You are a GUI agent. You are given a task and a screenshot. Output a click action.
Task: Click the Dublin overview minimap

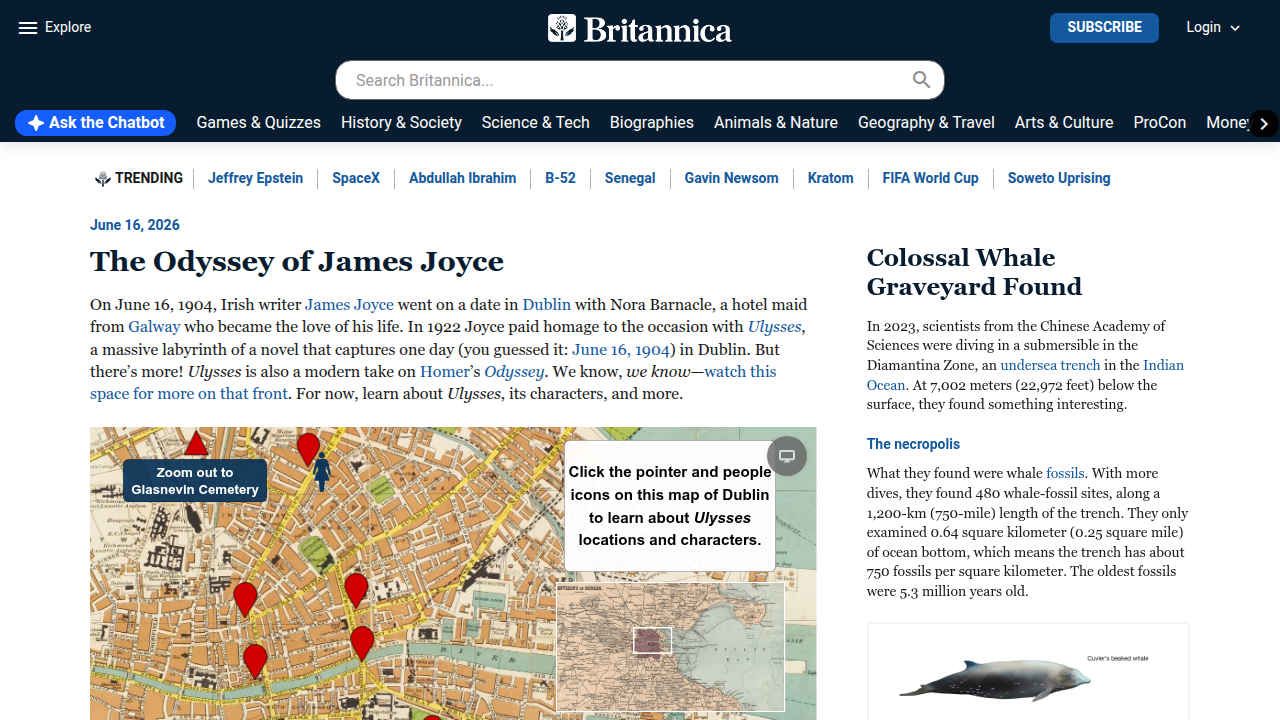[x=670, y=647]
